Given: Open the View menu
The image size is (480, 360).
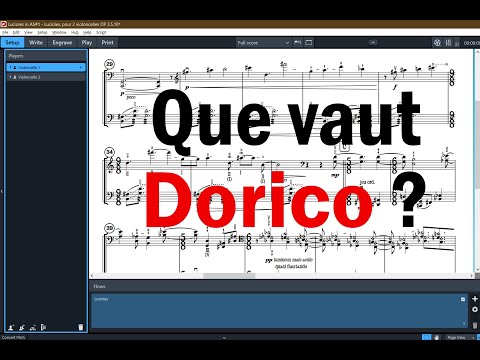Looking at the screenshot, I should (28, 32).
